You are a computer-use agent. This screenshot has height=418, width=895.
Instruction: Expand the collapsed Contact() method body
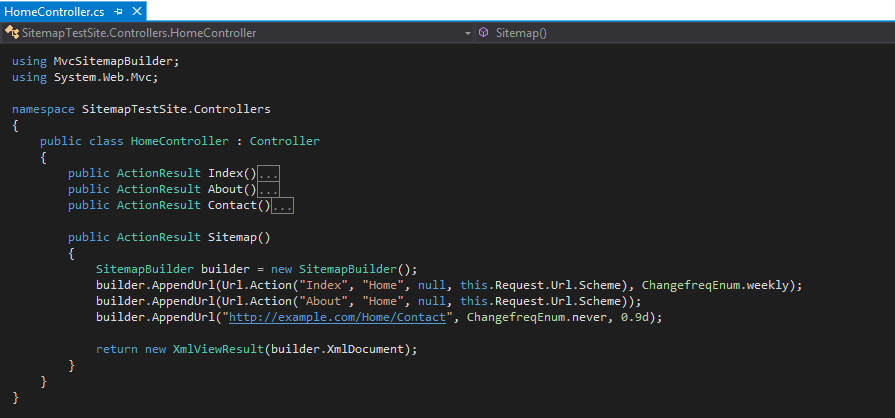282,206
